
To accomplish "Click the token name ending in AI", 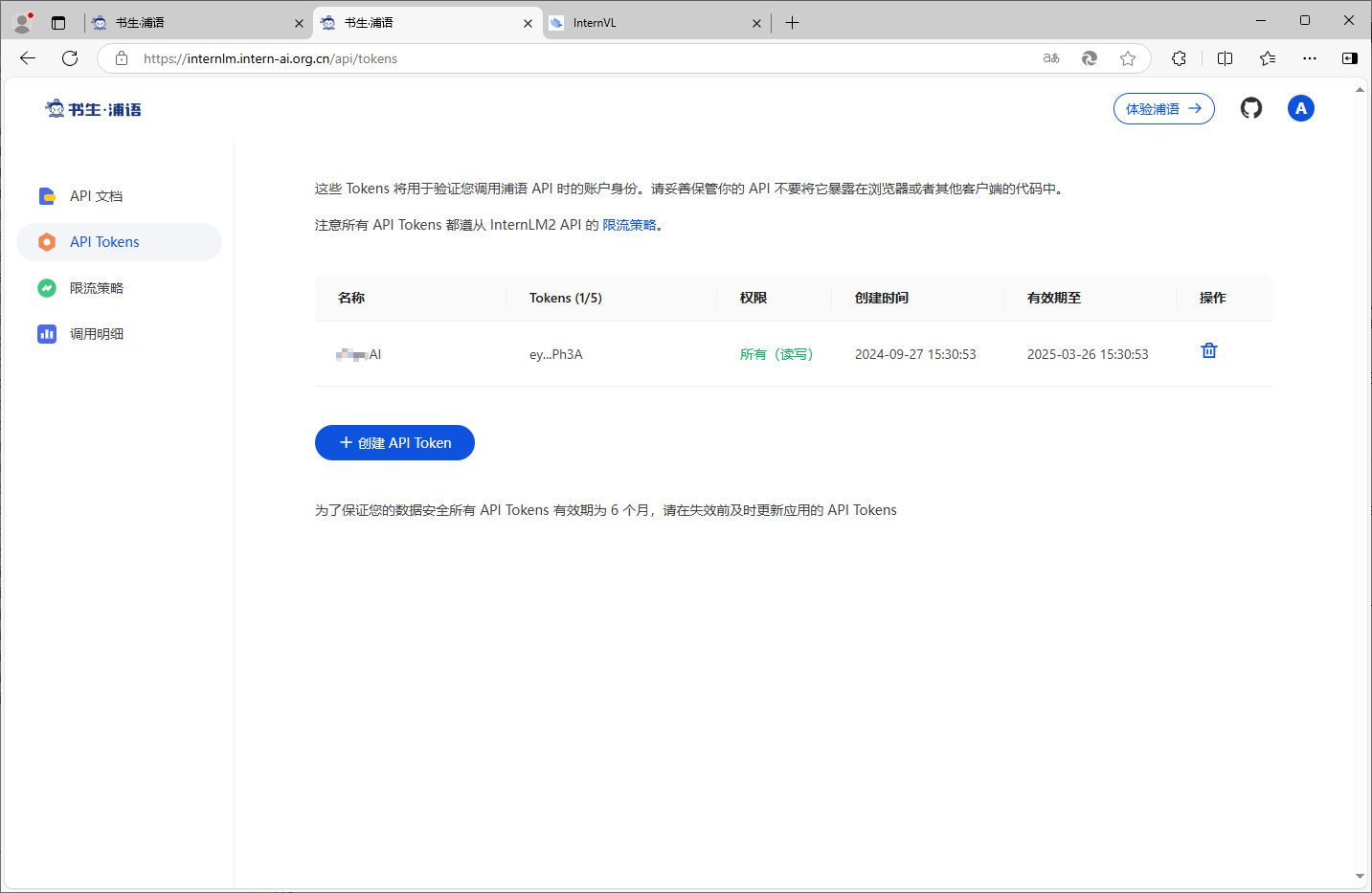I will 359,354.
